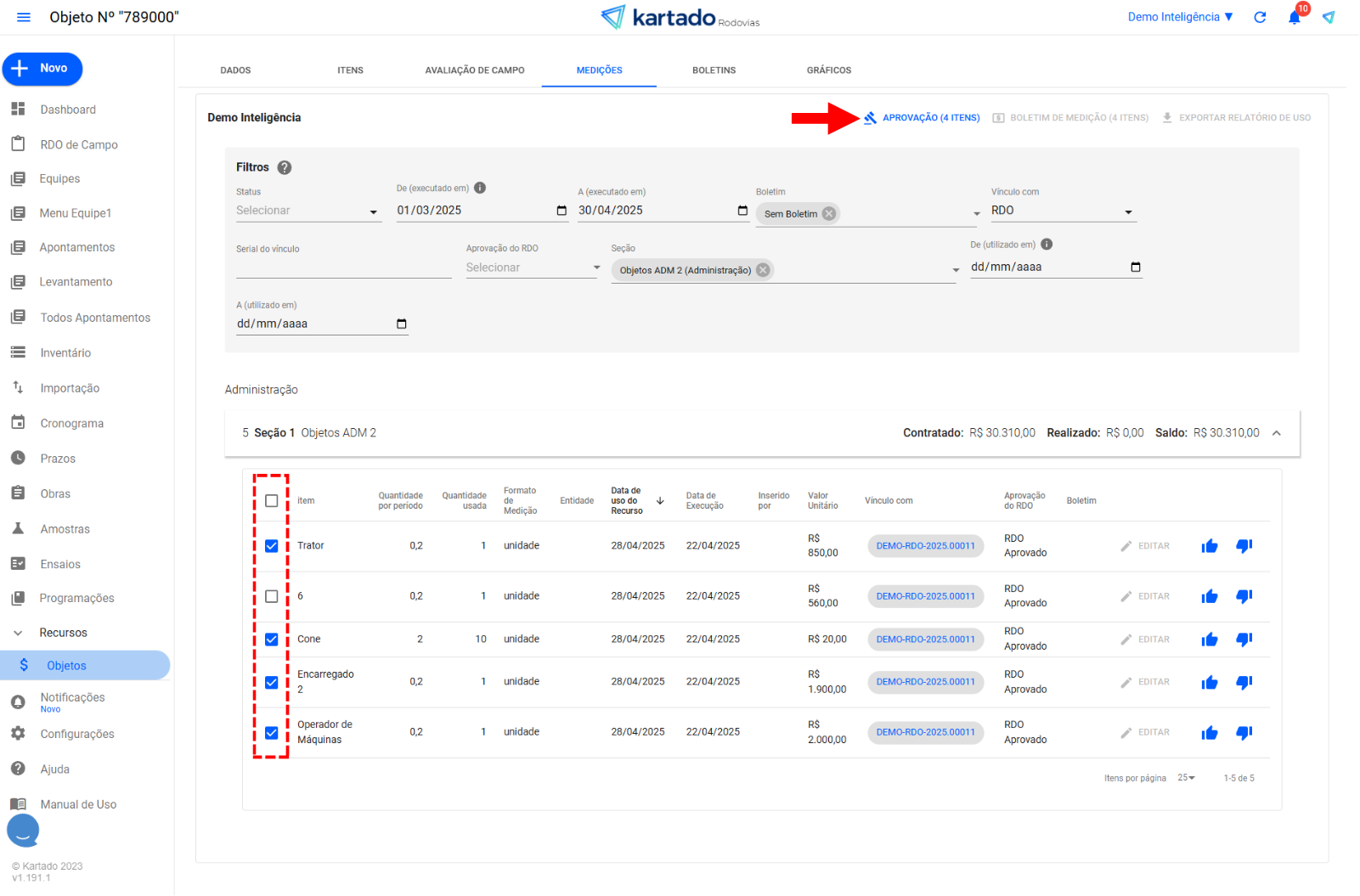Image resolution: width=1360 pixels, height=896 pixels.
Task: Click the refresh icon in the top bar
Action: click(1260, 18)
